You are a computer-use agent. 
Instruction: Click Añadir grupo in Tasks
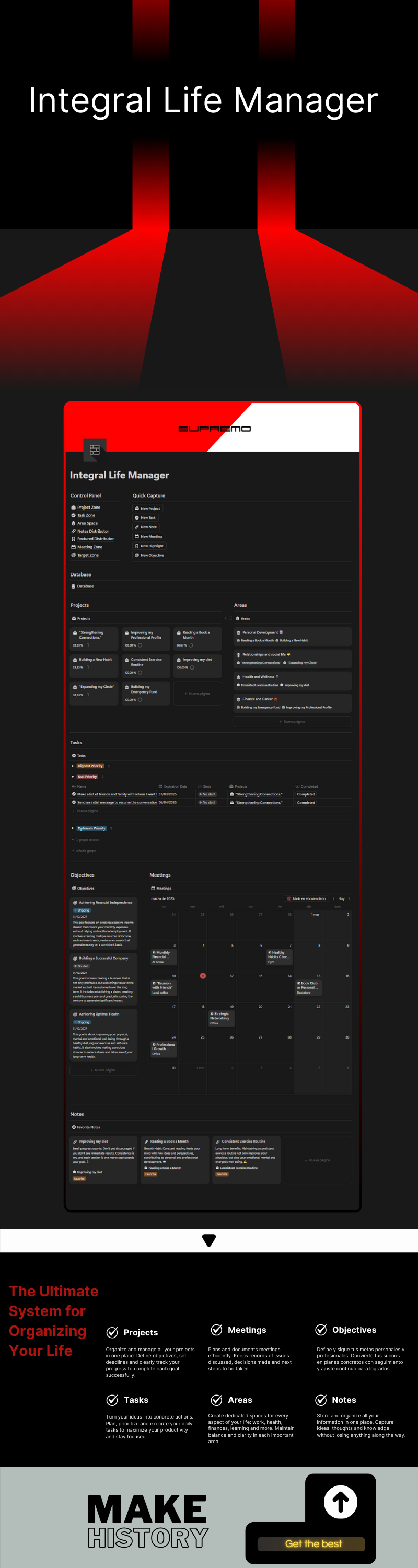coord(85,851)
